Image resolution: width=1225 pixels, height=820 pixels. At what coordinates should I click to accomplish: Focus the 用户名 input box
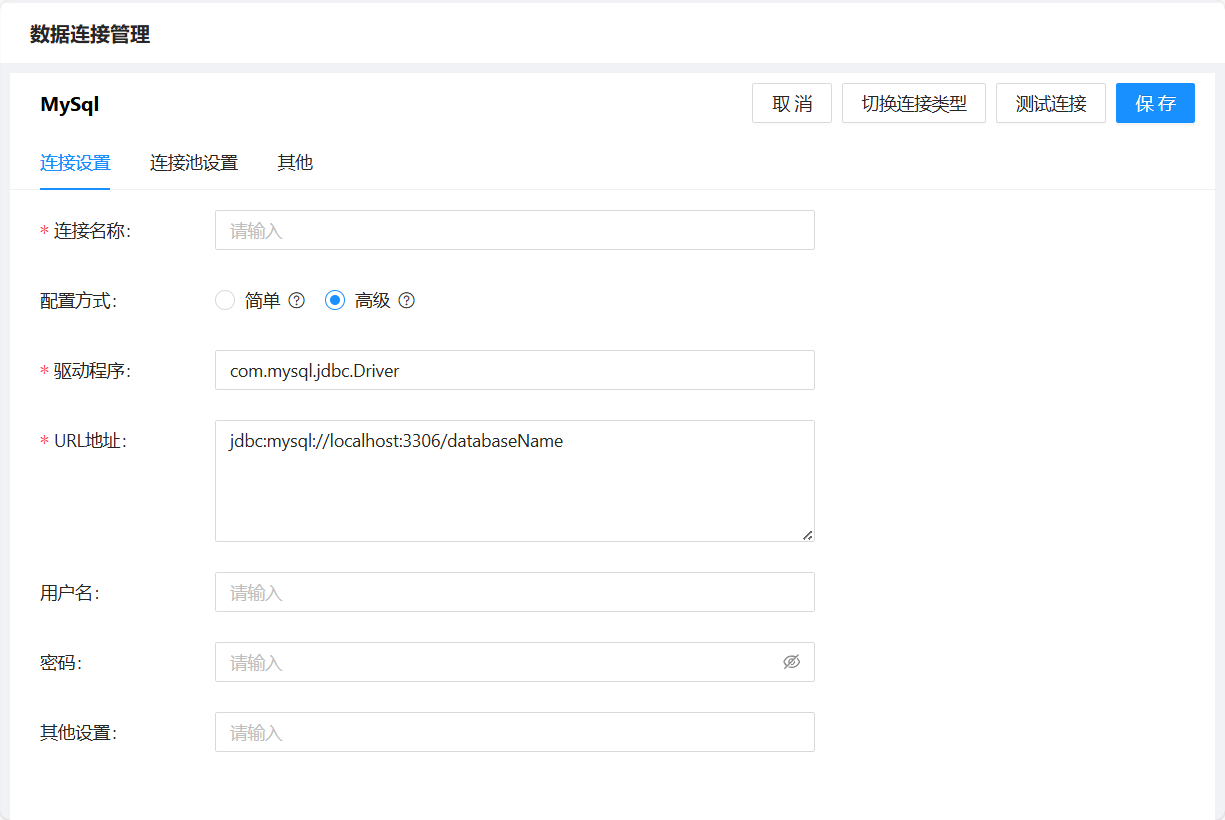(x=514, y=592)
